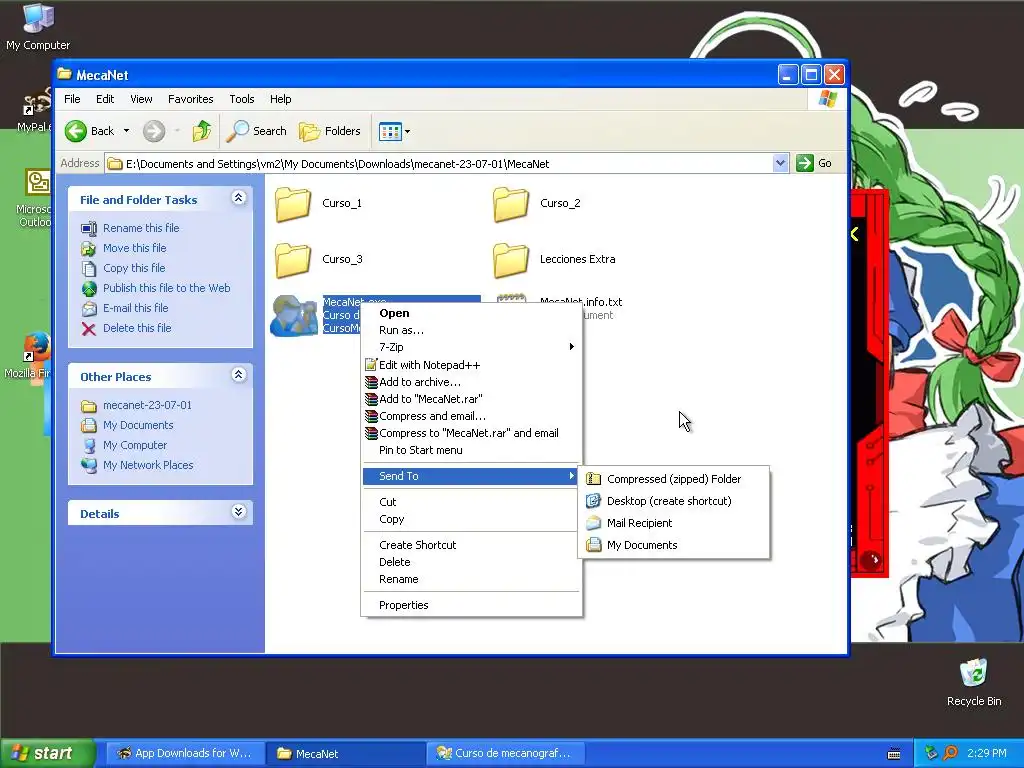Click Delete in the context menu
This screenshot has height=768, width=1024.
[471, 562]
